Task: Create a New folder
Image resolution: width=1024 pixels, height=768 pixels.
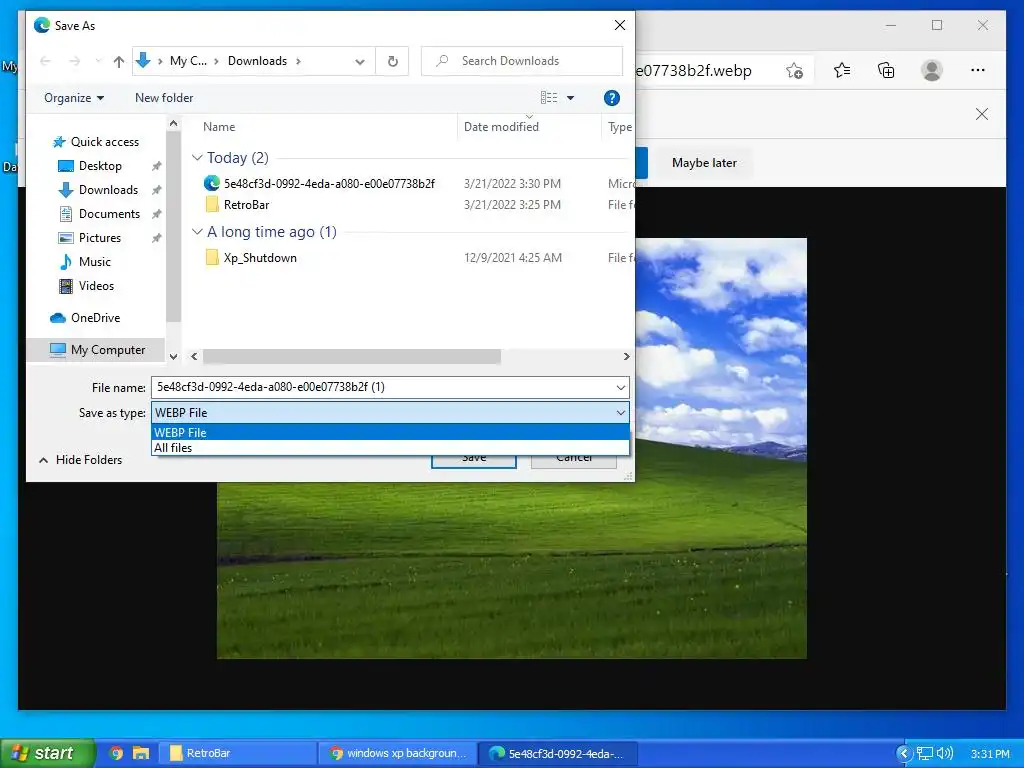Action: (x=164, y=98)
